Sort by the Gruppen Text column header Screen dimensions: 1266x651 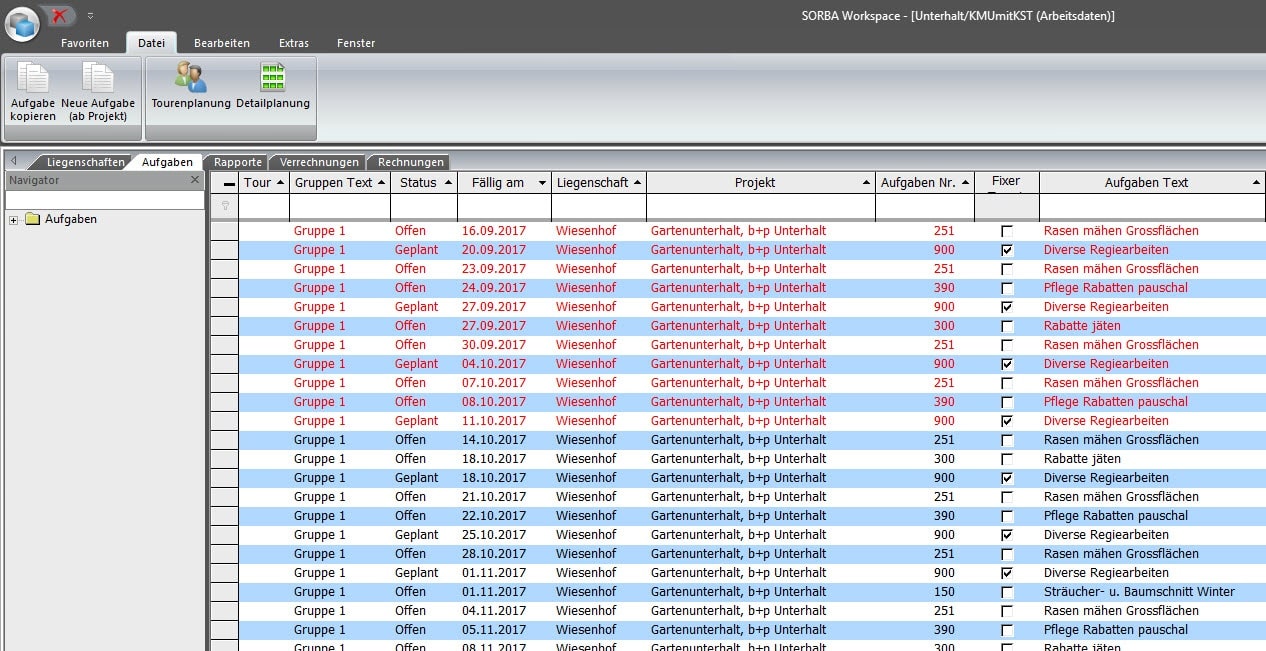[340, 182]
